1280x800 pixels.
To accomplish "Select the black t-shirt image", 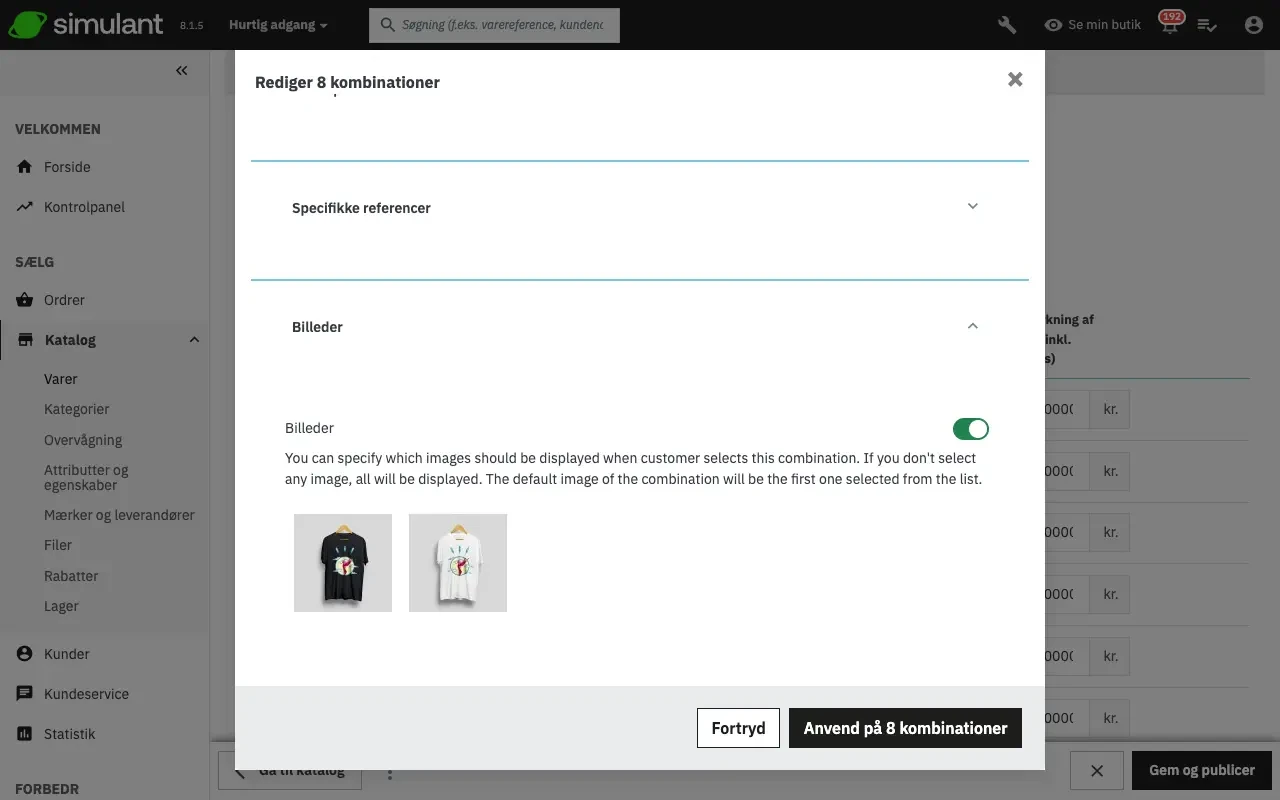I will point(343,563).
